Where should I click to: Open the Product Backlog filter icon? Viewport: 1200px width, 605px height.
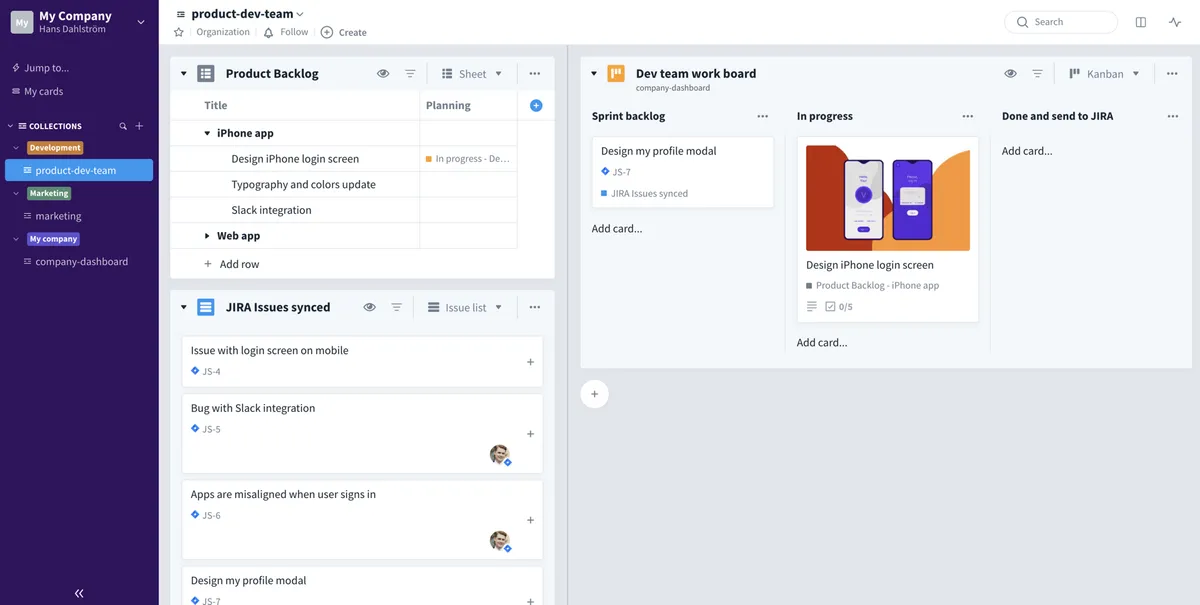(x=410, y=74)
